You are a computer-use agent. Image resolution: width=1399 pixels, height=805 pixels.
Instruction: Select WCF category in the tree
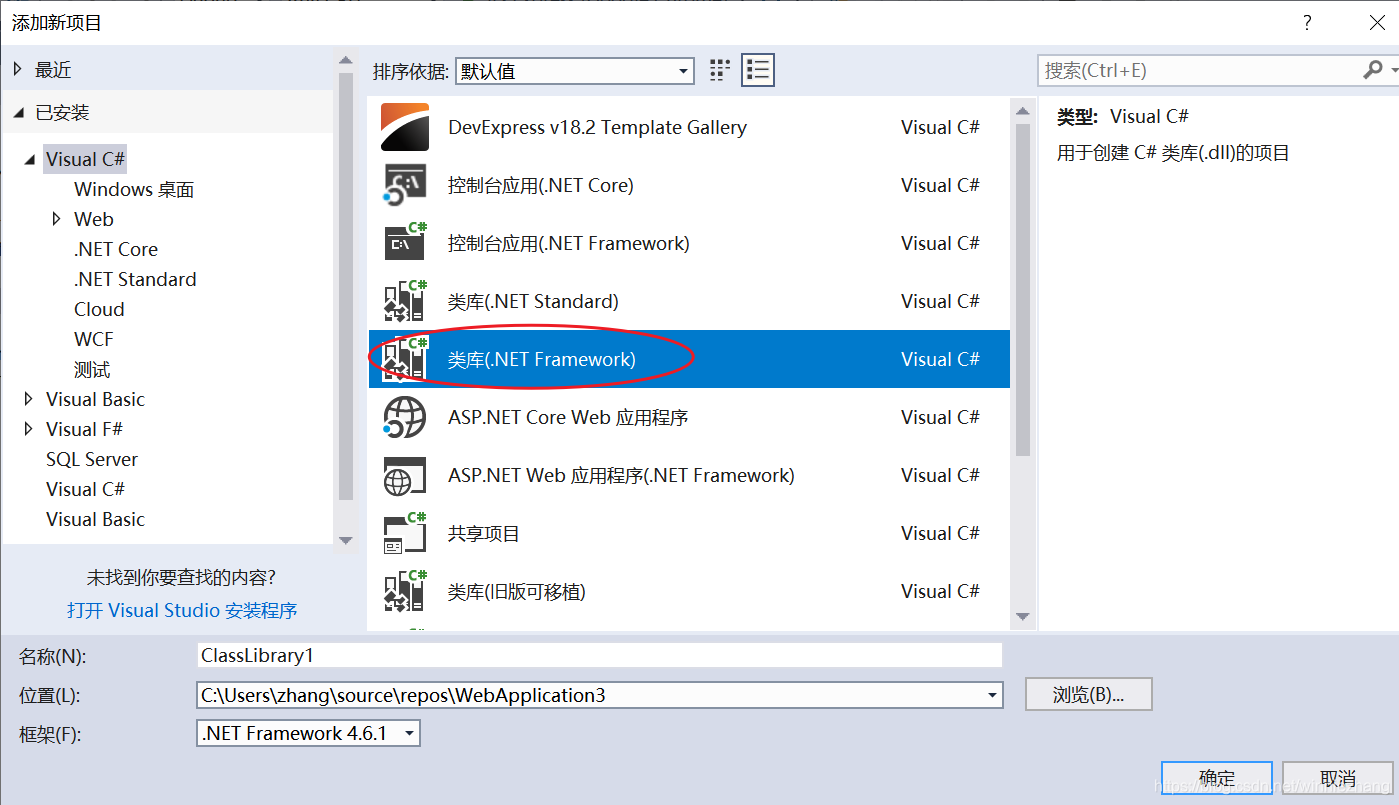point(94,339)
